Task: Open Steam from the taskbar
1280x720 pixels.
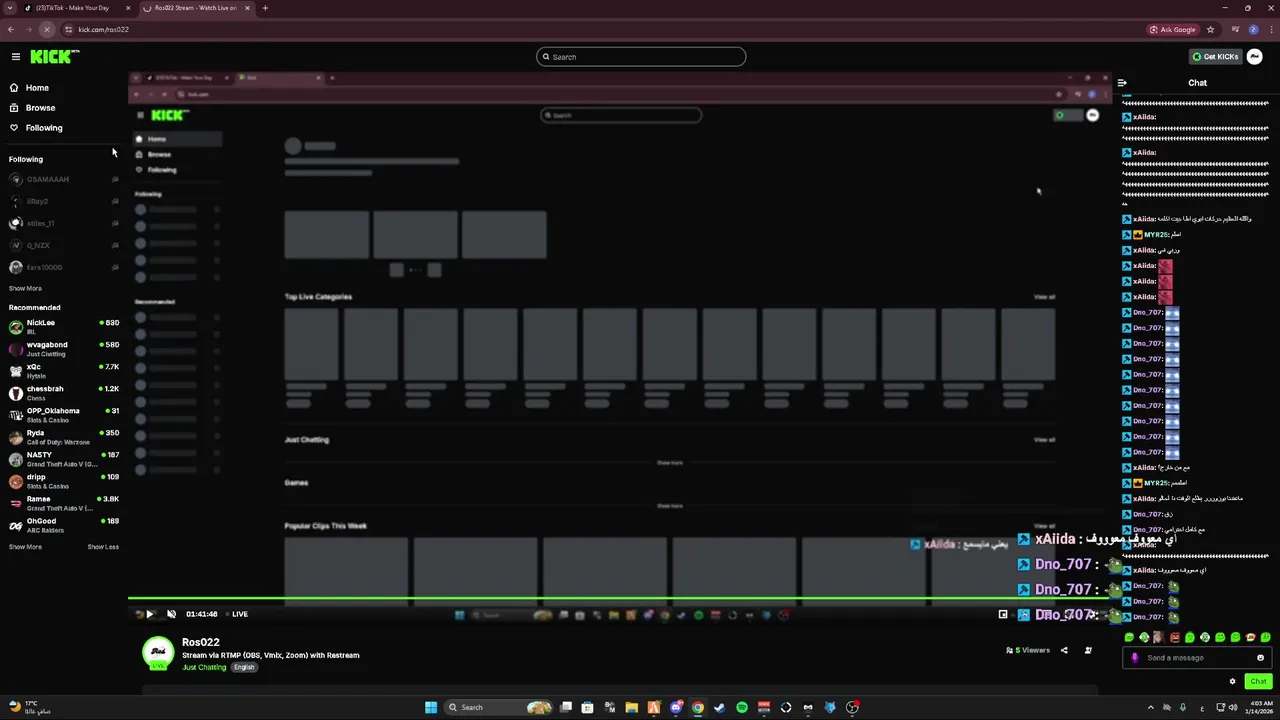Action: point(719,707)
